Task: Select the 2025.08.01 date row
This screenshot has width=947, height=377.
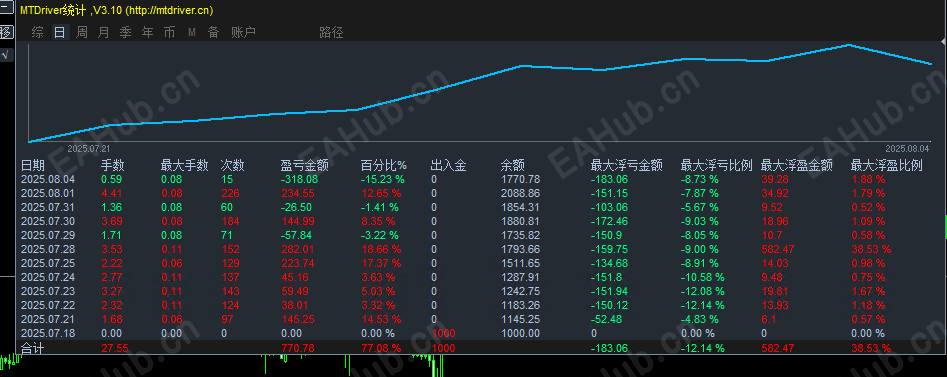Action: [x=48, y=193]
